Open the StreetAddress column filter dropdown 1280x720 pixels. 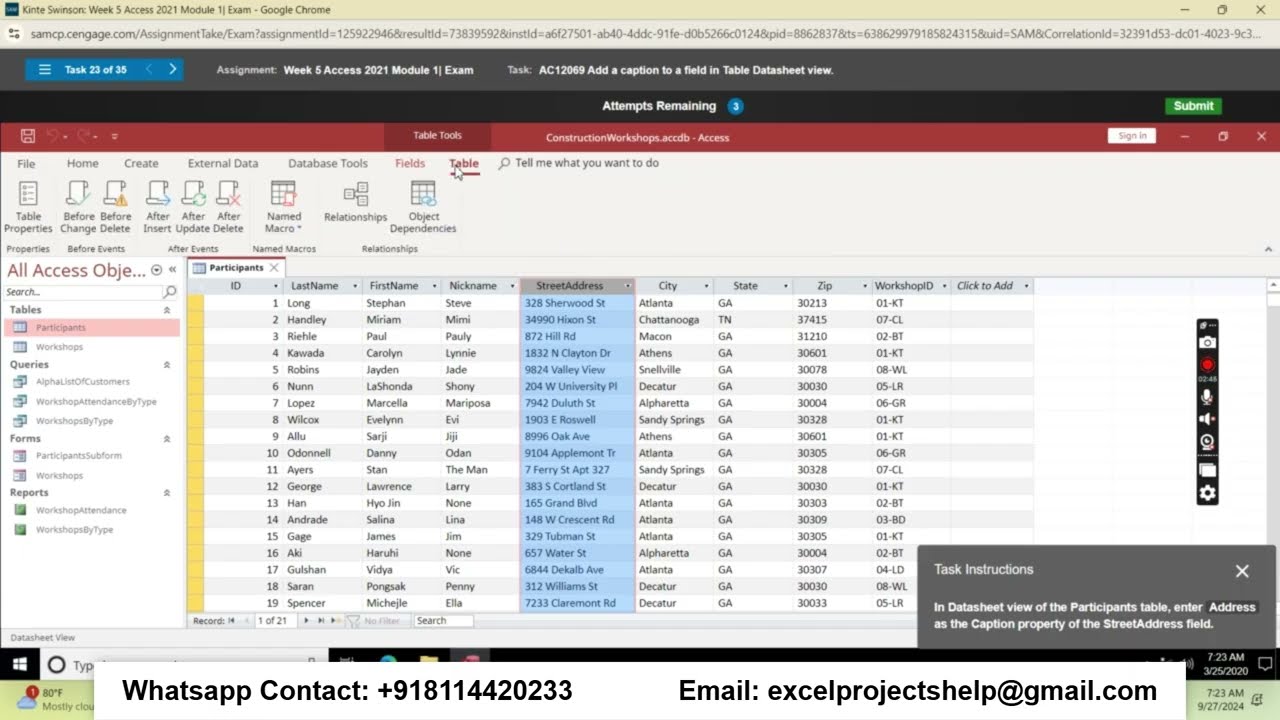click(627, 286)
